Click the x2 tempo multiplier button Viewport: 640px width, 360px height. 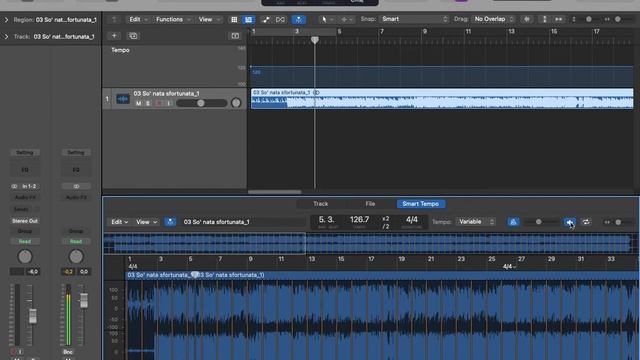click(x=385, y=218)
